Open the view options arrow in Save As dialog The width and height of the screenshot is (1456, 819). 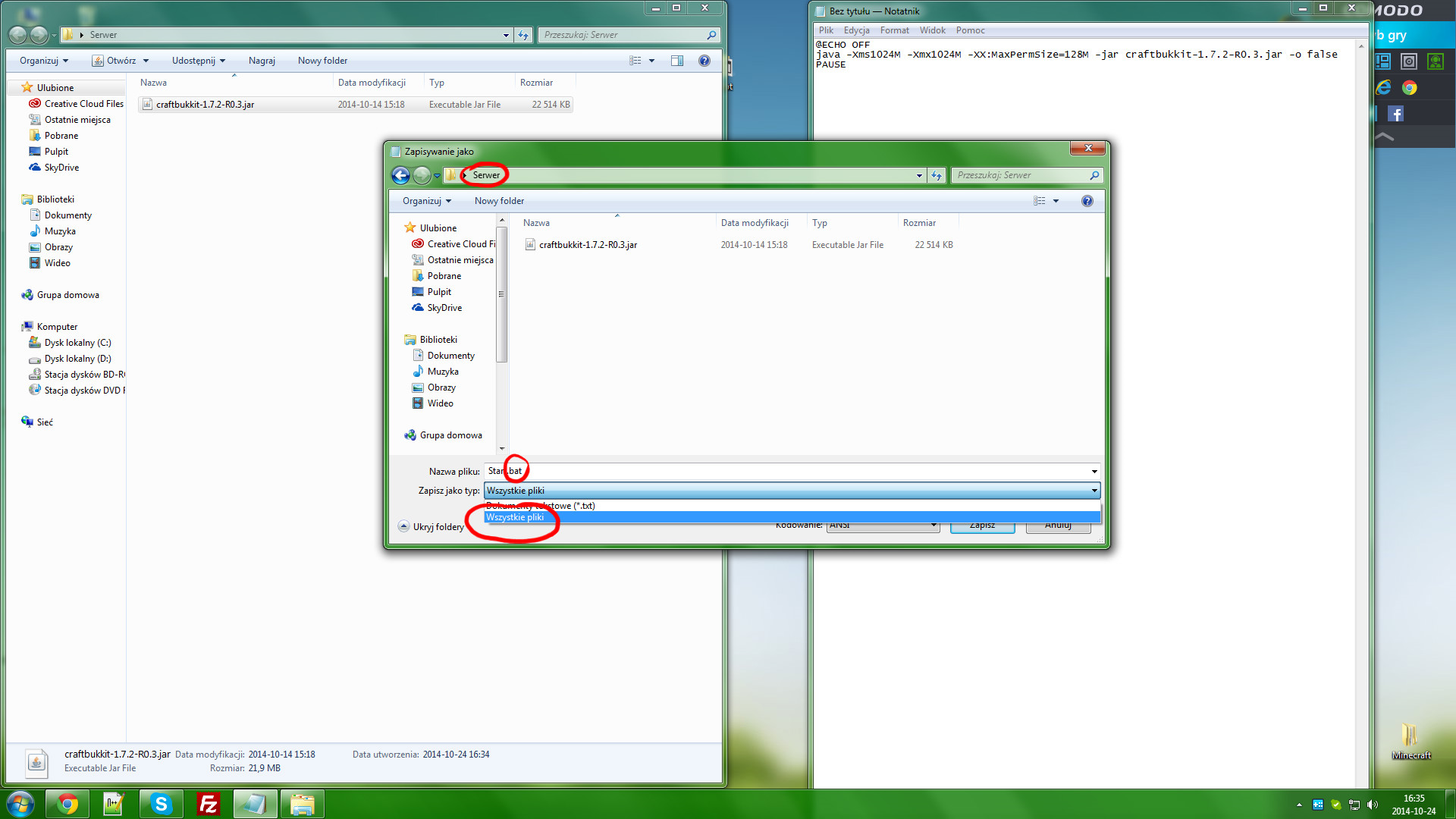(1056, 201)
